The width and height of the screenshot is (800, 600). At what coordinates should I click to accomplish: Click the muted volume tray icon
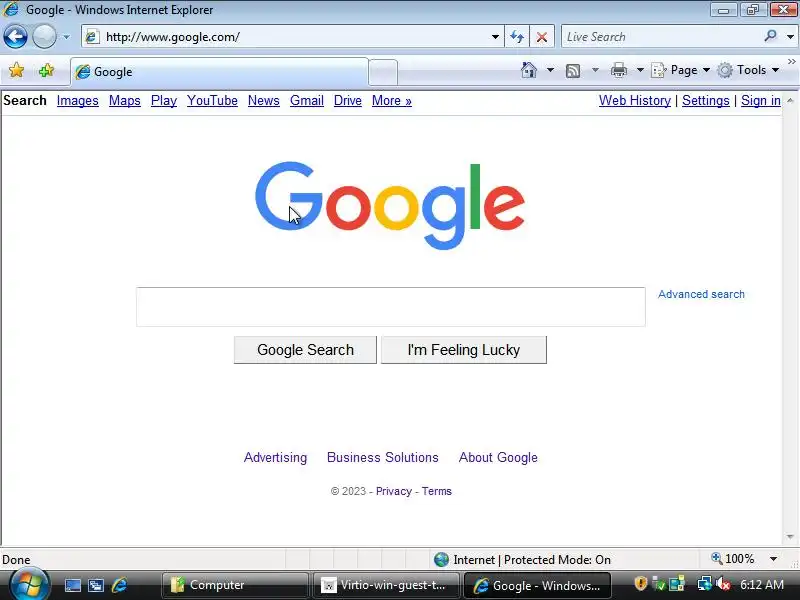(x=723, y=584)
